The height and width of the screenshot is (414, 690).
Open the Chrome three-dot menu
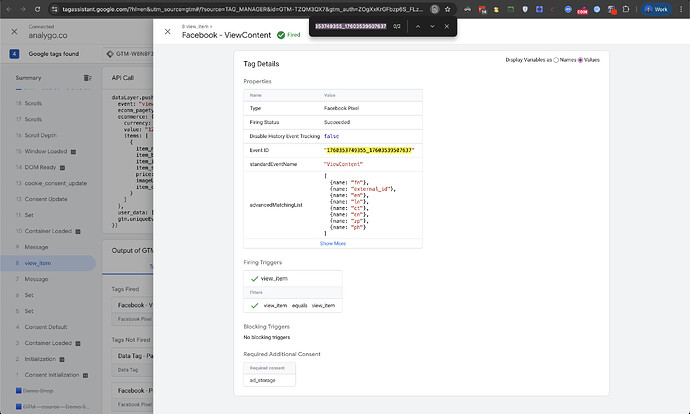(681, 9)
